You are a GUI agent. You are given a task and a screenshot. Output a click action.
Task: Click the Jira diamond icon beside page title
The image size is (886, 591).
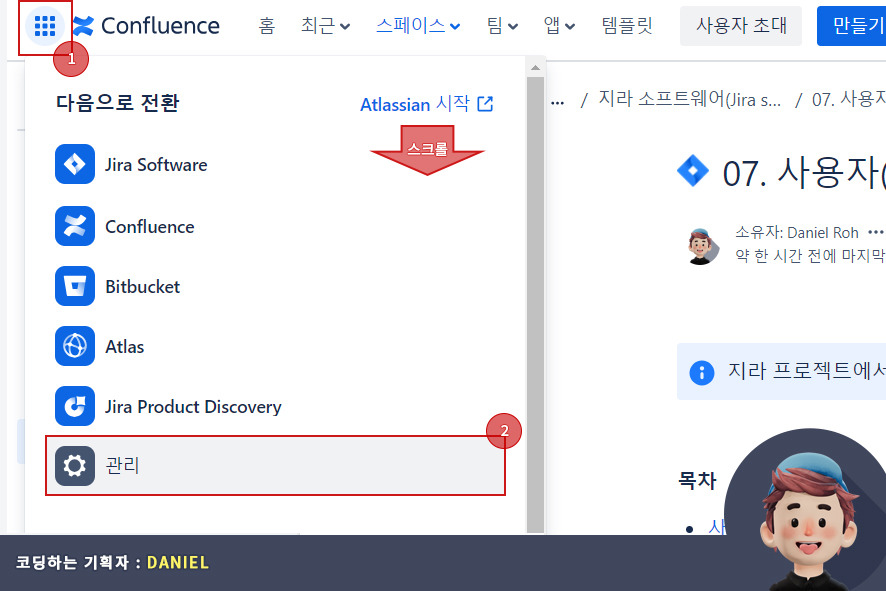click(x=693, y=171)
